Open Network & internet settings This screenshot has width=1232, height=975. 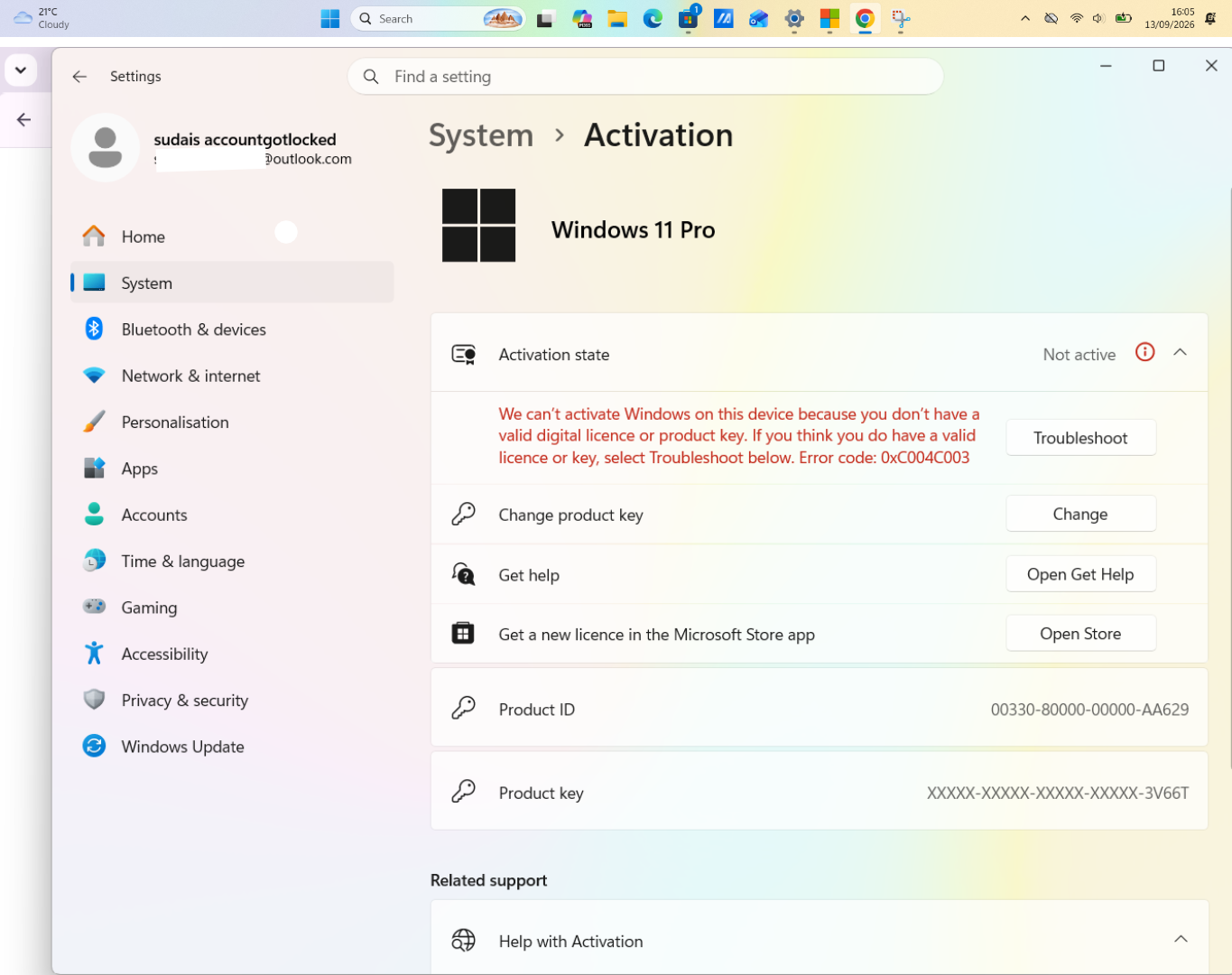click(x=232, y=376)
